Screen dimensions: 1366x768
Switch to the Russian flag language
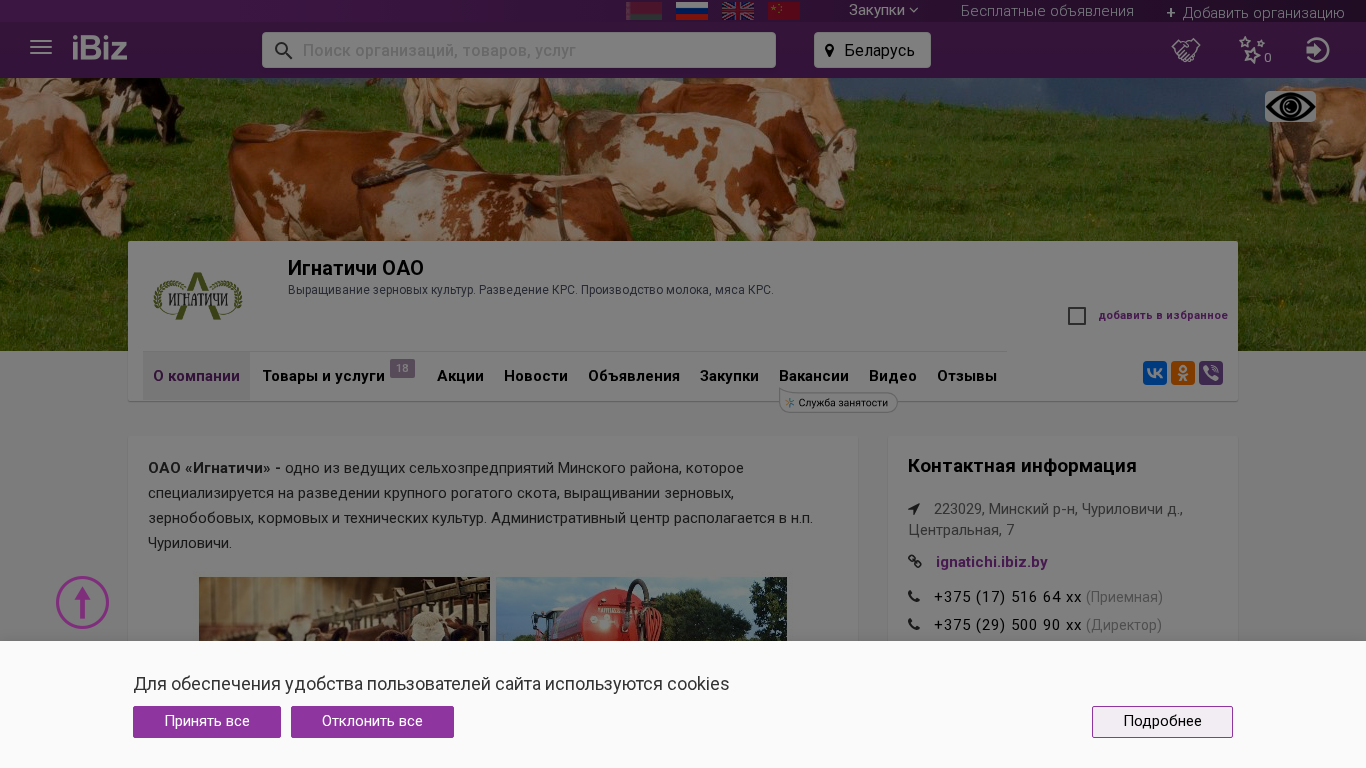(692, 11)
